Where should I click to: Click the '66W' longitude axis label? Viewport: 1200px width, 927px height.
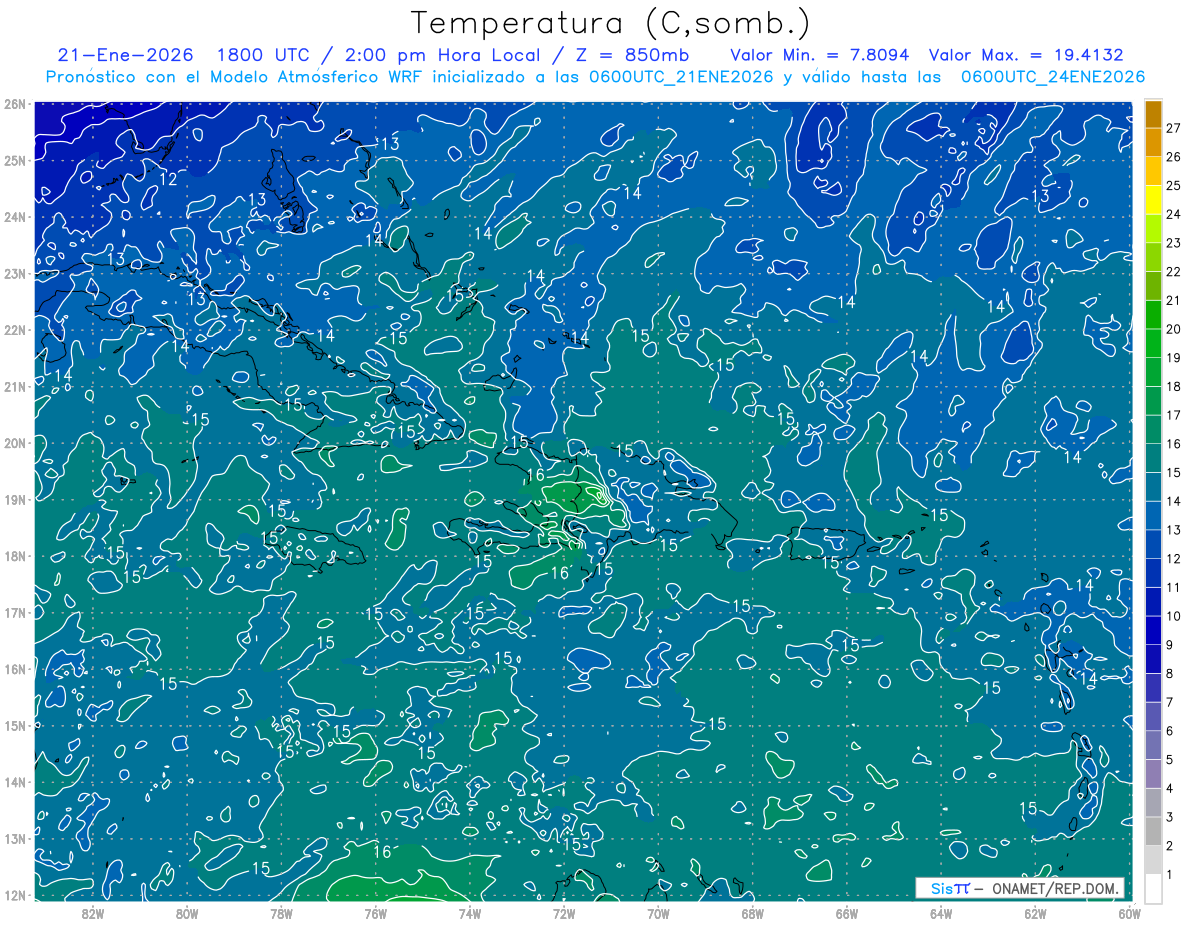point(846,913)
